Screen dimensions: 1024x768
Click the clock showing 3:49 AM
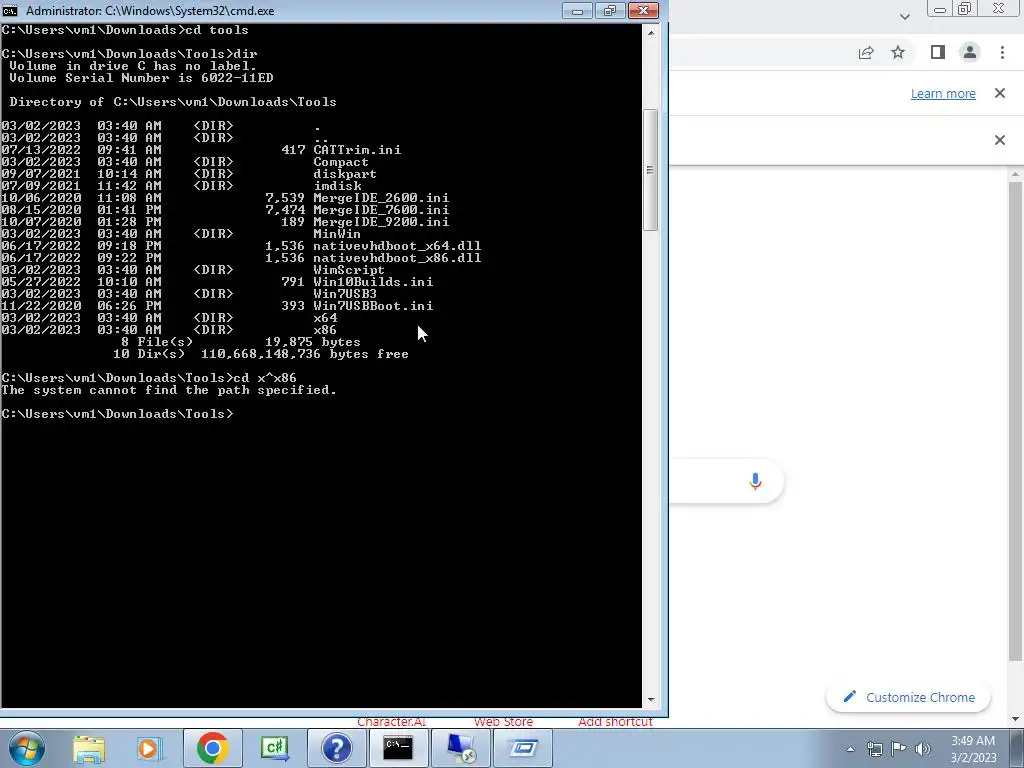pos(972,741)
